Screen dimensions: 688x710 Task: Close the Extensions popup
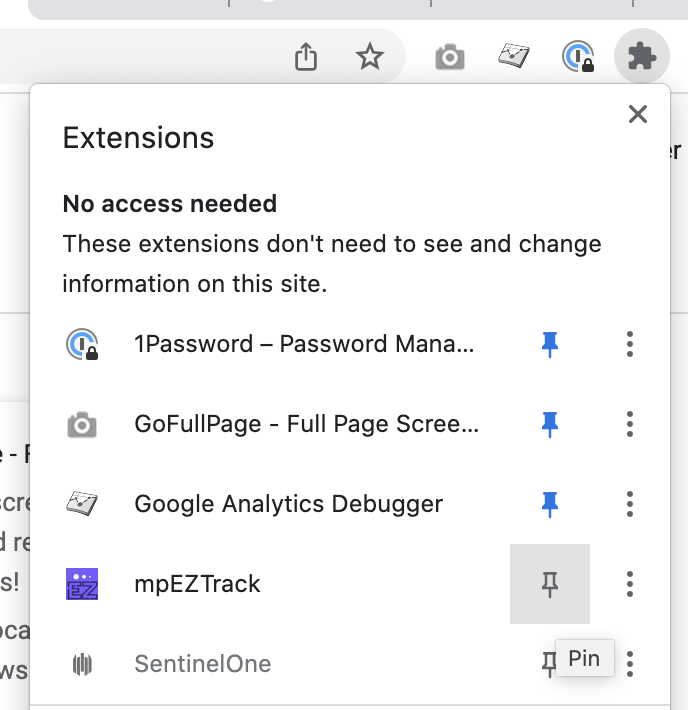click(x=637, y=115)
